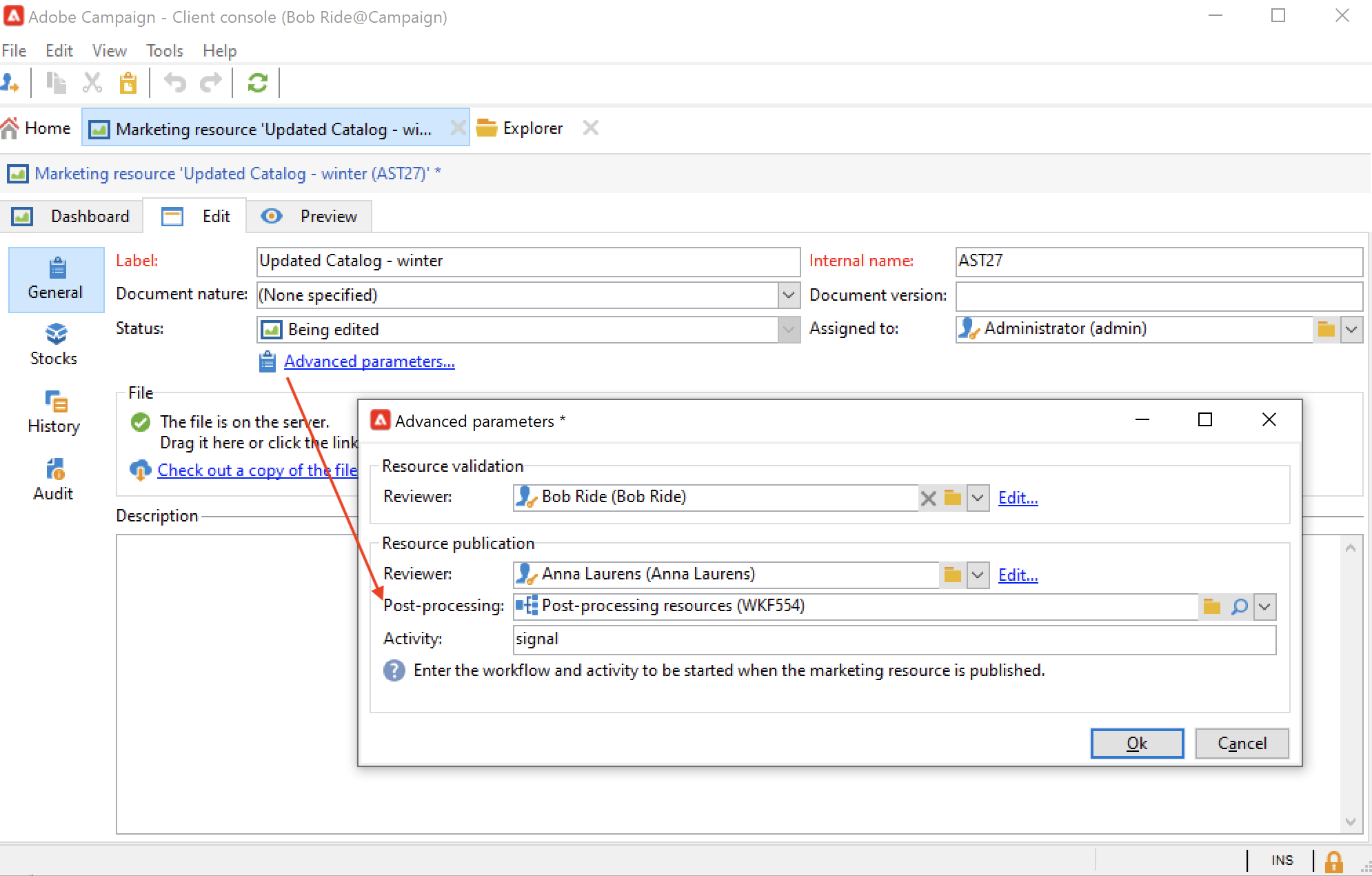Click the Description scrollbar down arrow
Viewport: 1372px width, 876px height.
[x=1350, y=822]
